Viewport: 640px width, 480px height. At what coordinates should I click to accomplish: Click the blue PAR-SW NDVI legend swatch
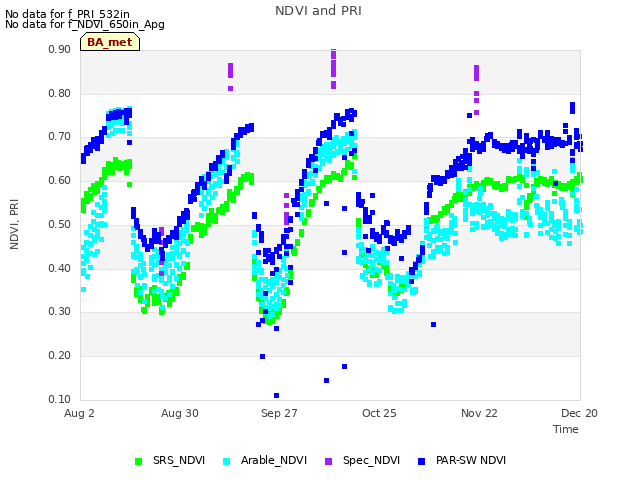tap(422, 462)
